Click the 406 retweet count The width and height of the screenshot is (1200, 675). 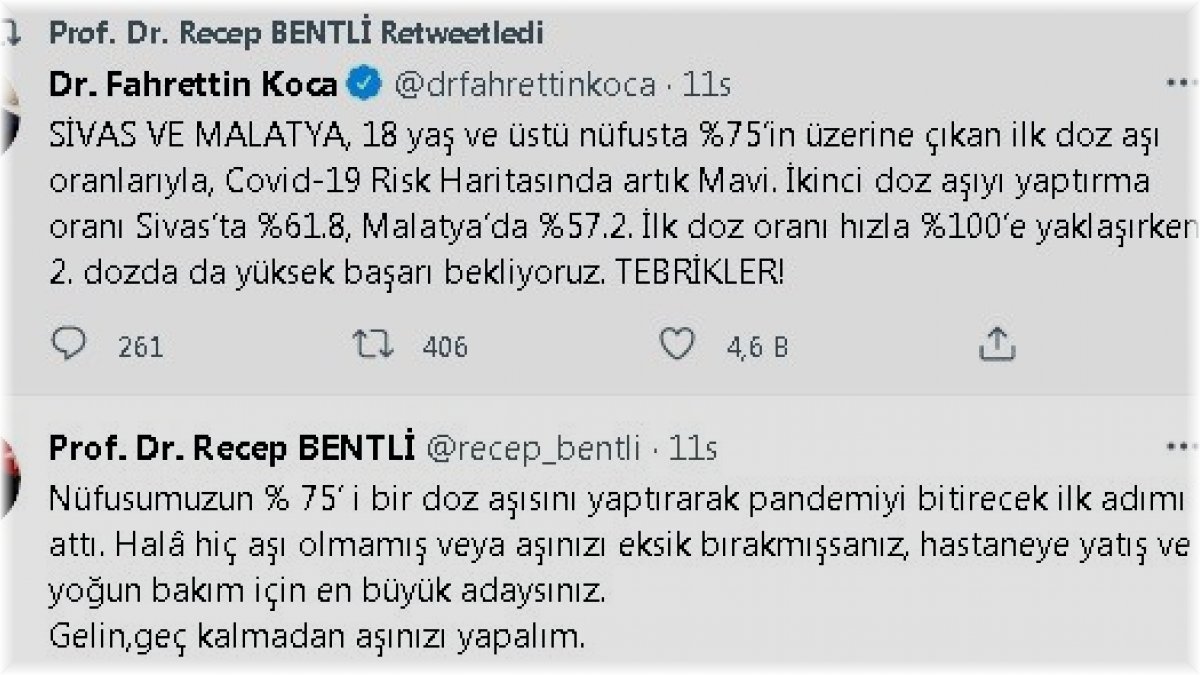point(444,347)
